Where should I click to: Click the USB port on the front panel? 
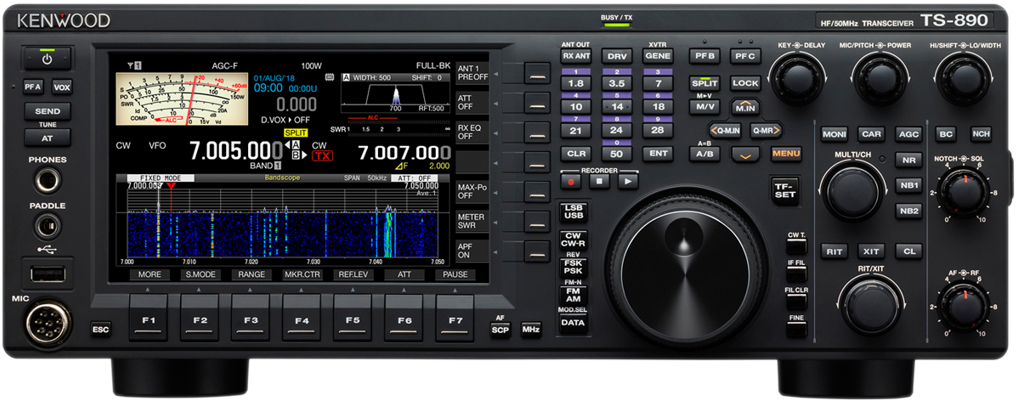47,273
